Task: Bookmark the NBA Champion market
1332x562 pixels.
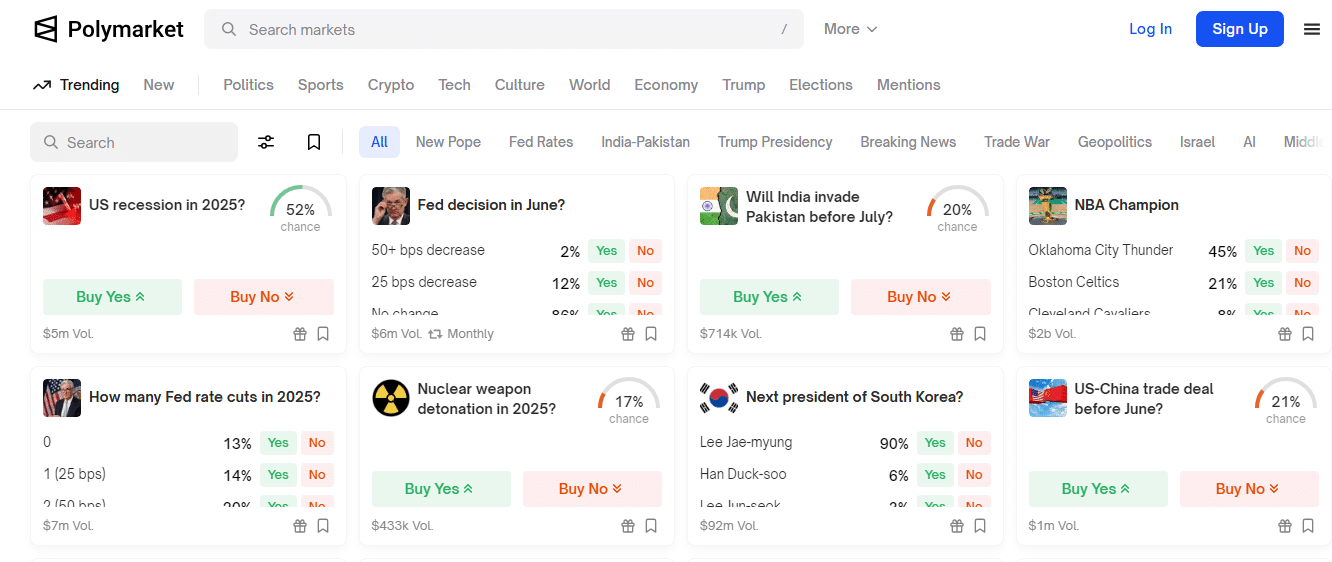Action: click(x=1308, y=334)
